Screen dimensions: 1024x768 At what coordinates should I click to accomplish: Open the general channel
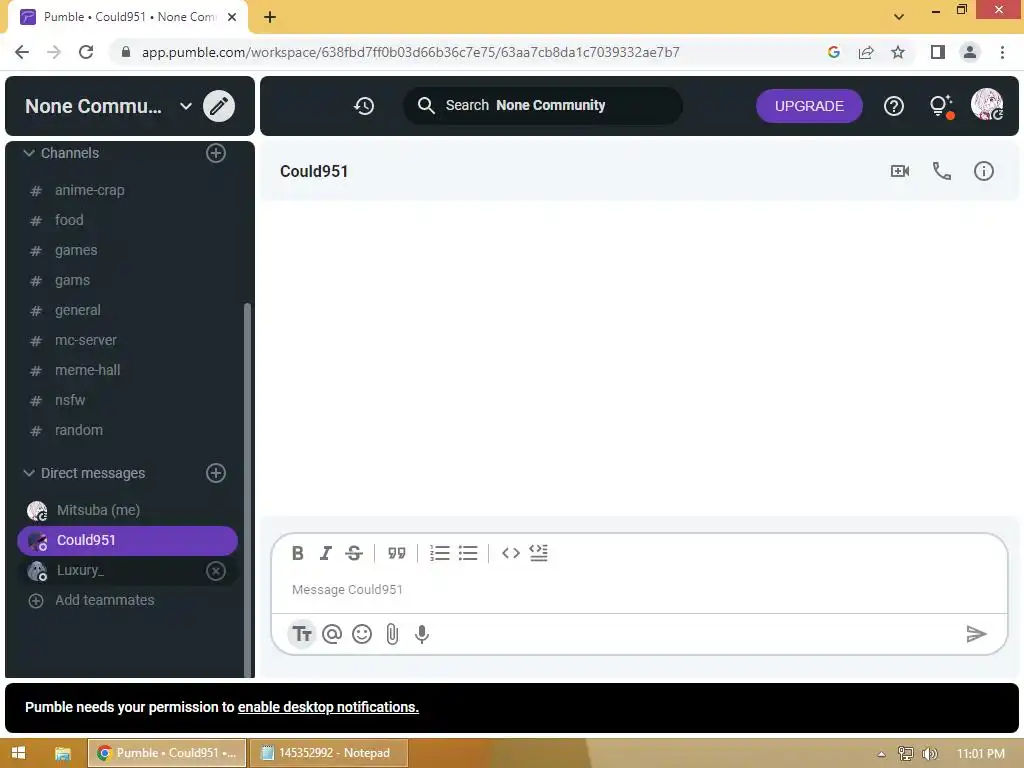point(127,310)
